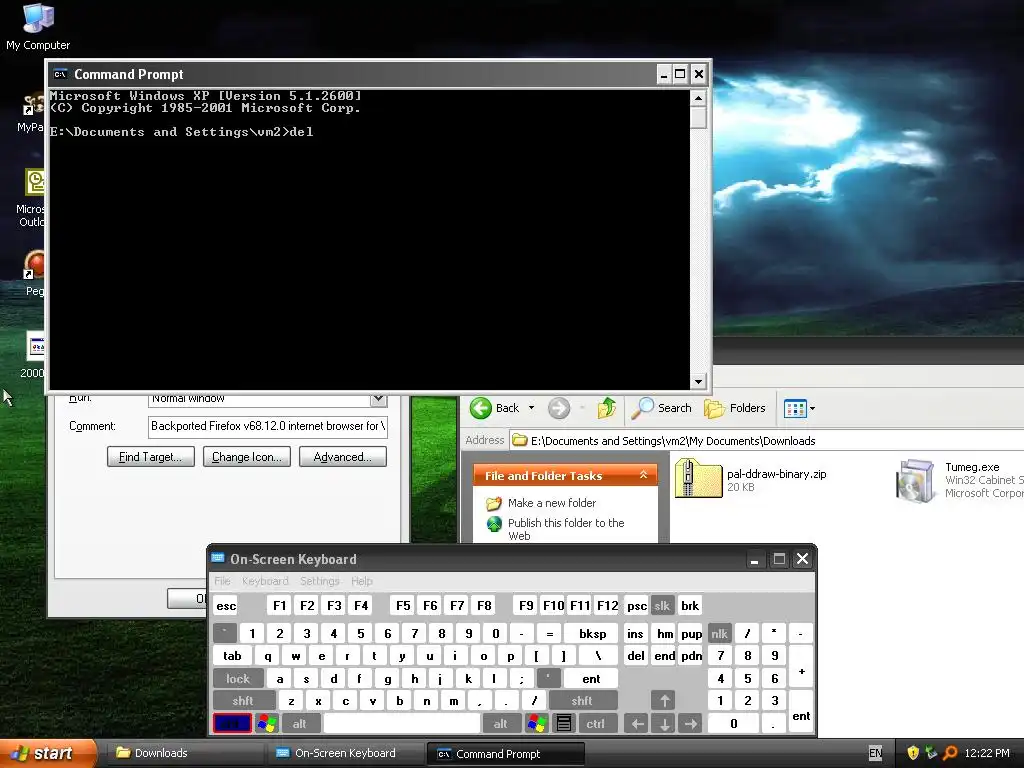Click right Windows logo key on keyboard

[537, 724]
